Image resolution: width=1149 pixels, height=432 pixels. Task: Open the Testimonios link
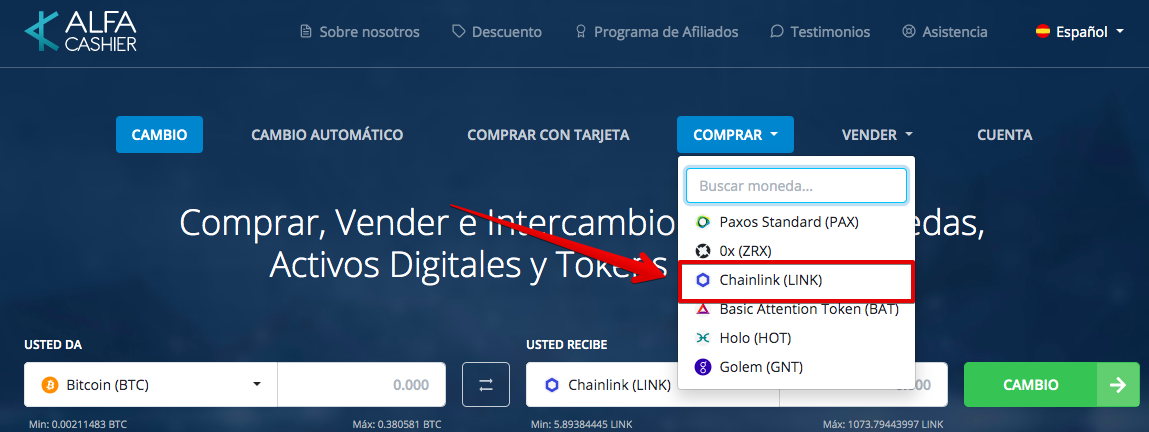coord(820,31)
